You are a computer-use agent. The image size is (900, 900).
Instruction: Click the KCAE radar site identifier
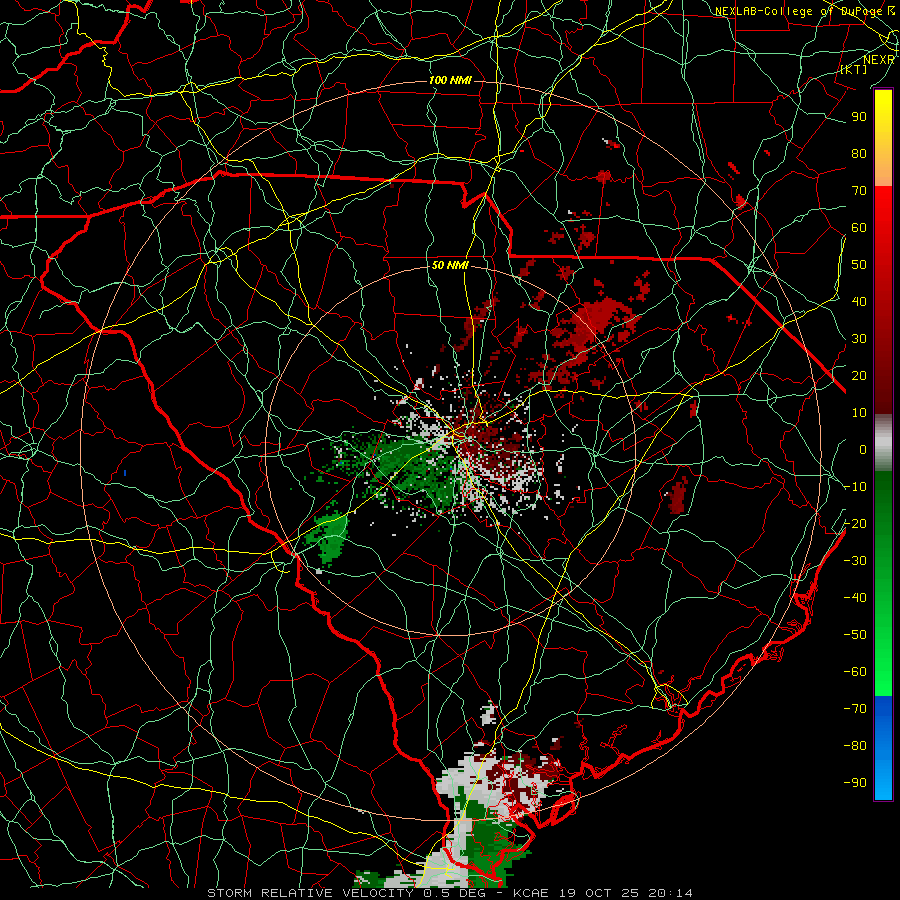point(529,893)
